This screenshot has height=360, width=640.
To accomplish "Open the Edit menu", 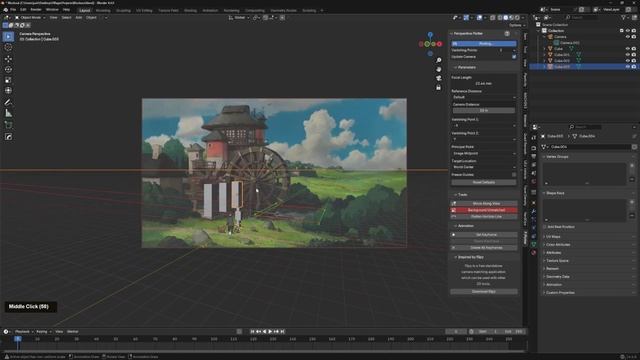I will click(x=23, y=9).
